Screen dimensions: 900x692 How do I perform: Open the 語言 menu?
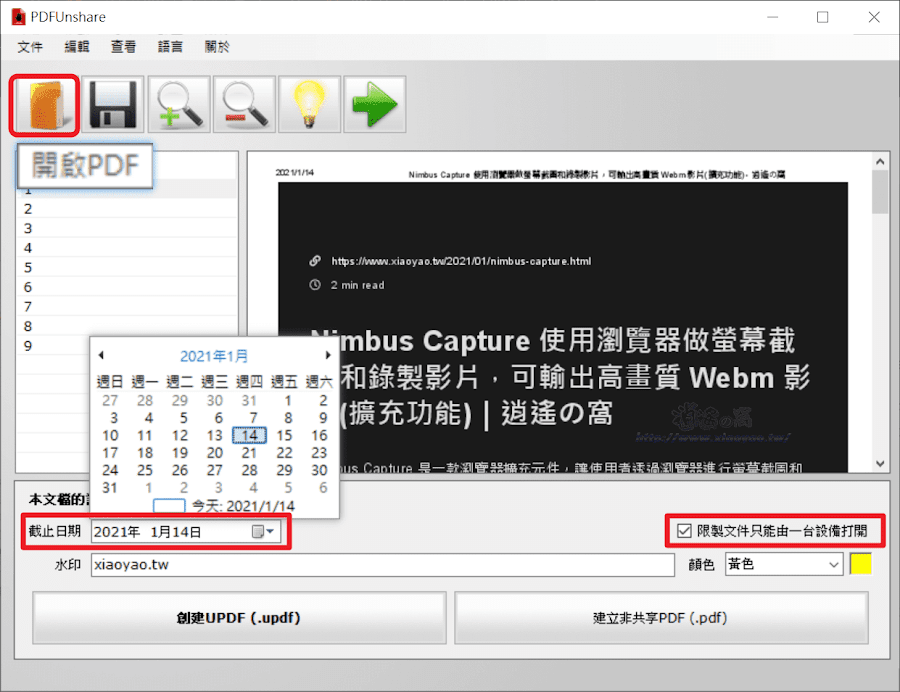(x=170, y=47)
